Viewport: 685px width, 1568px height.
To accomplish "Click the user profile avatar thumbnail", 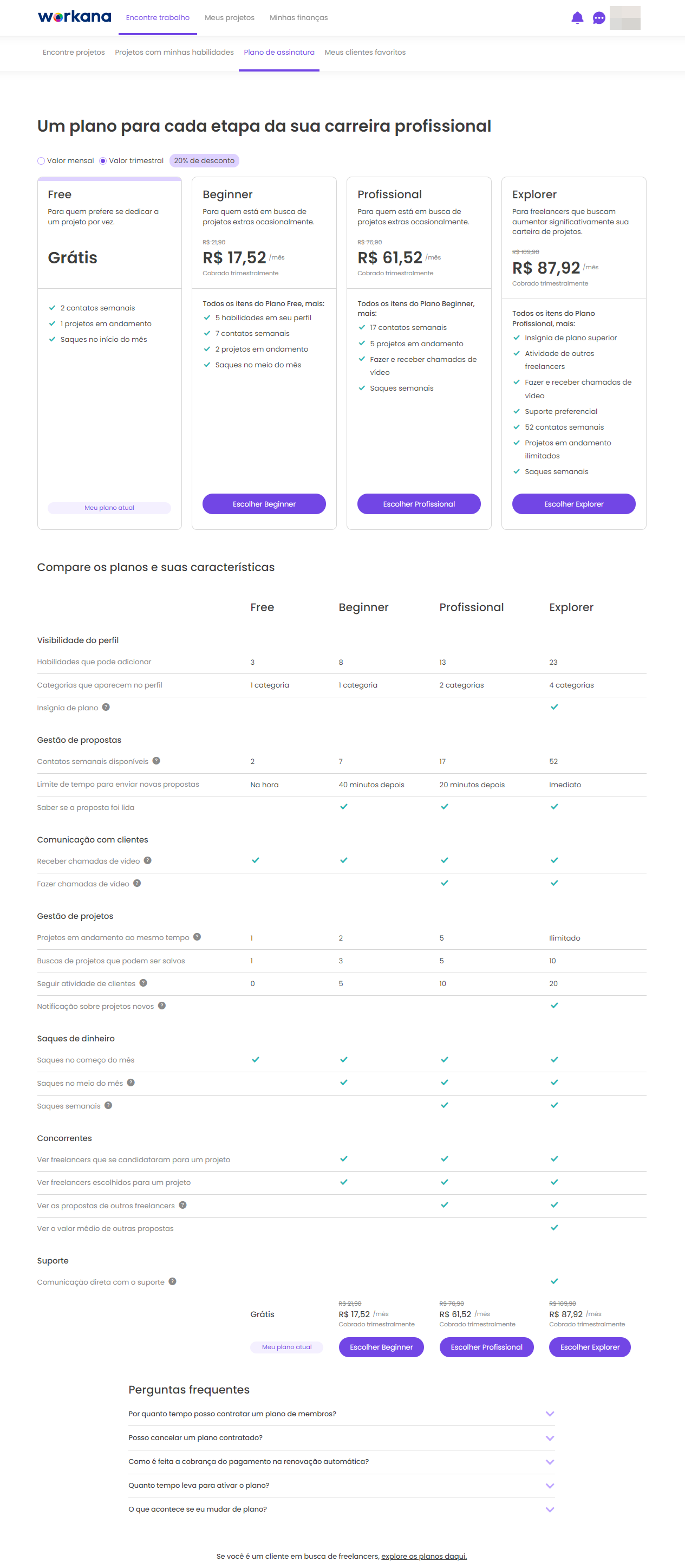I will click(x=625, y=18).
